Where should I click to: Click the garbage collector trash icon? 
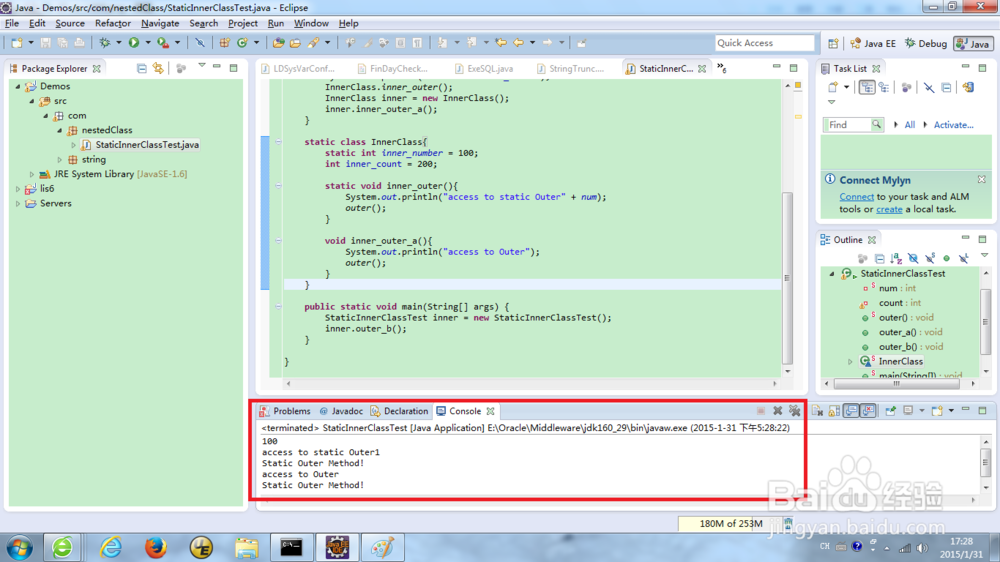pos(788,524)
